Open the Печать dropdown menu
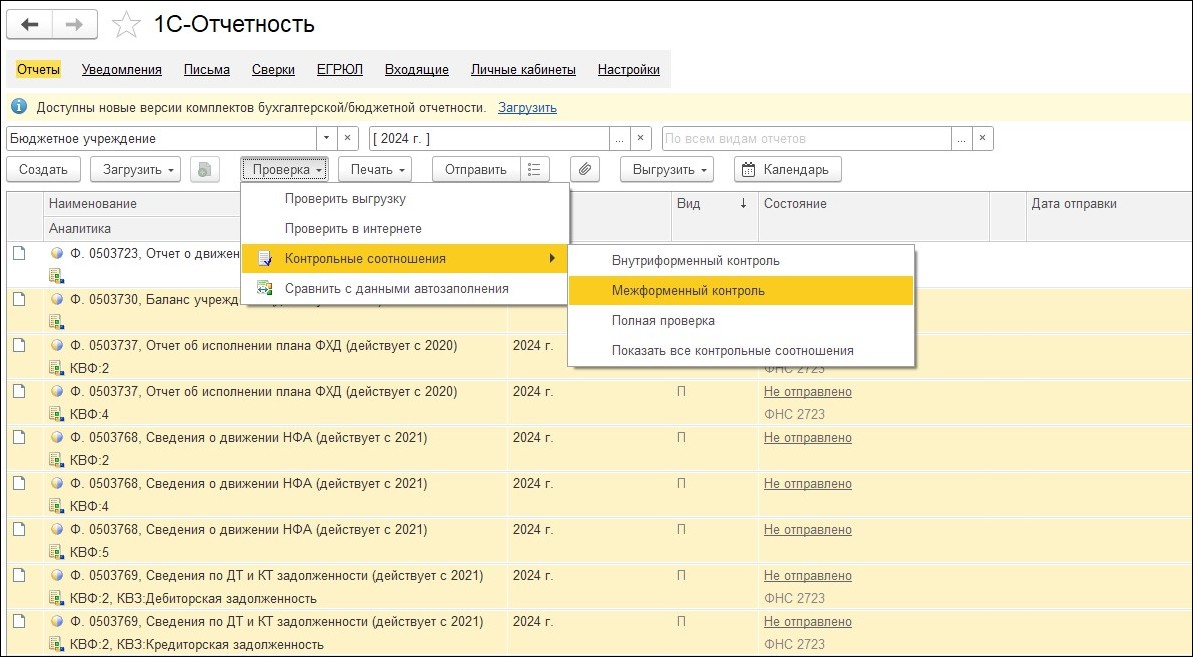 point(375,169)
